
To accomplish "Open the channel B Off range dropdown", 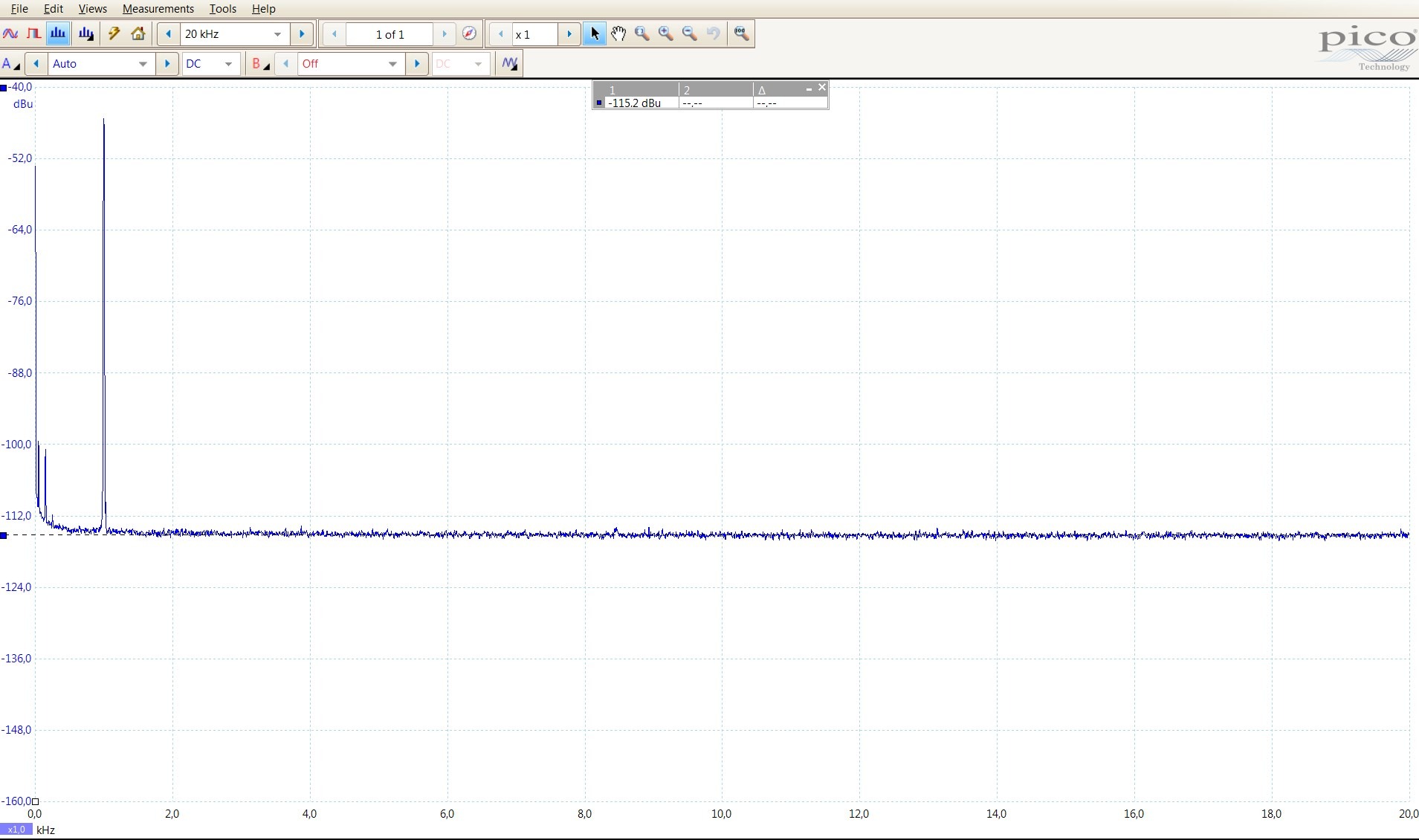I will coord(392,64).
